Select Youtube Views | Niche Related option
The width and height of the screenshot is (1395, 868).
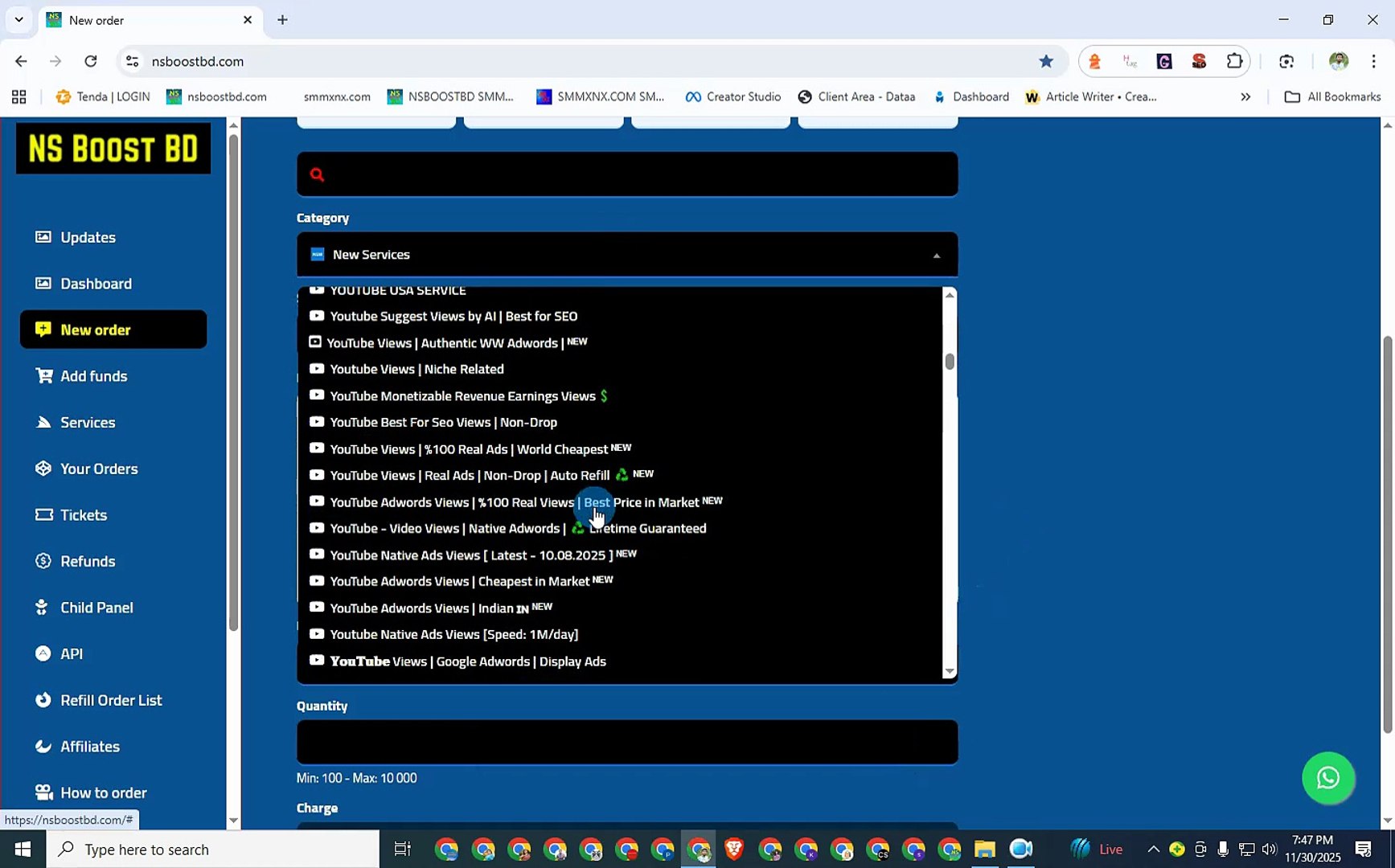tap(619, 370)
